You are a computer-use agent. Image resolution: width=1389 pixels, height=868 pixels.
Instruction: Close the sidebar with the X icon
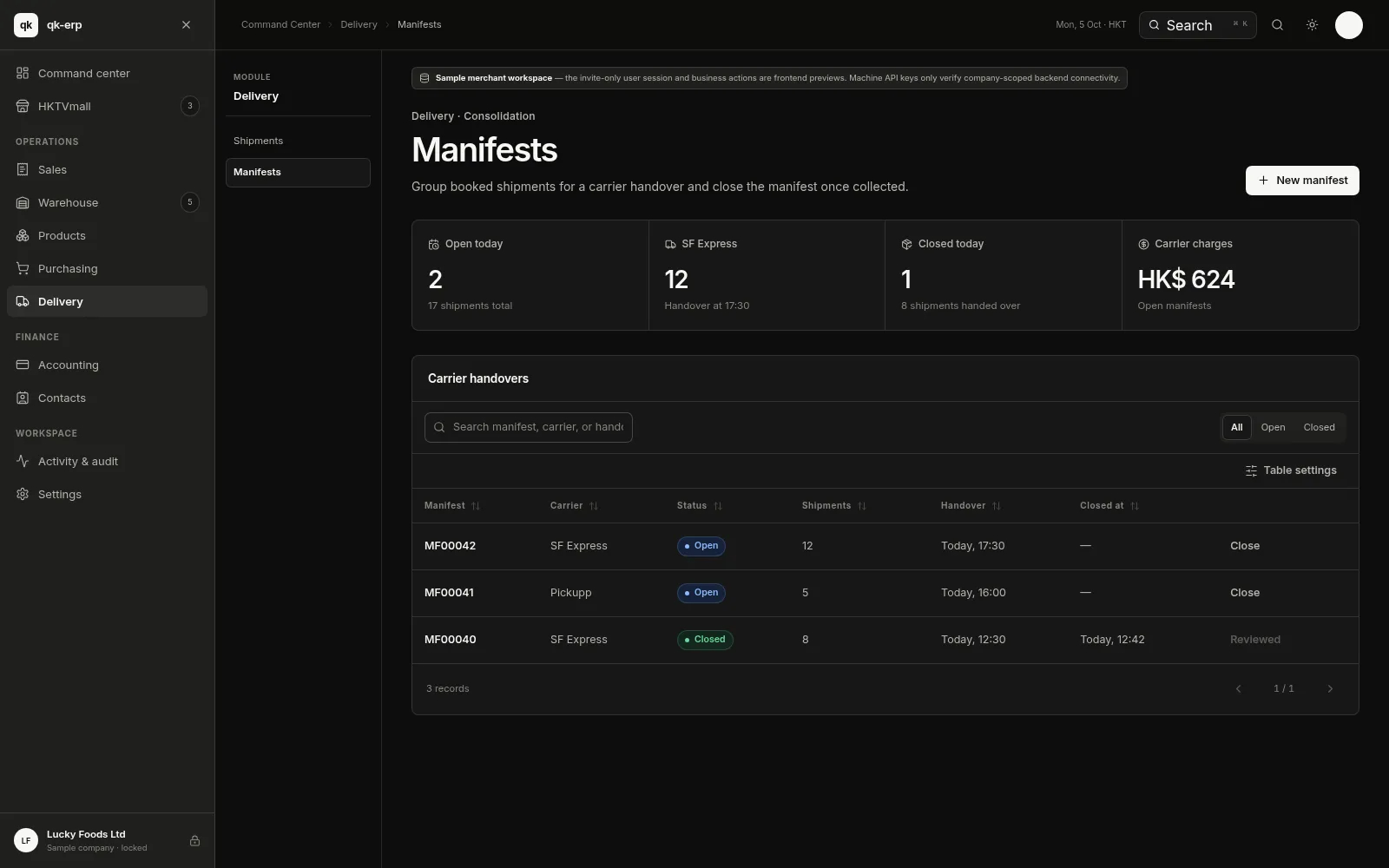[186, 25]
